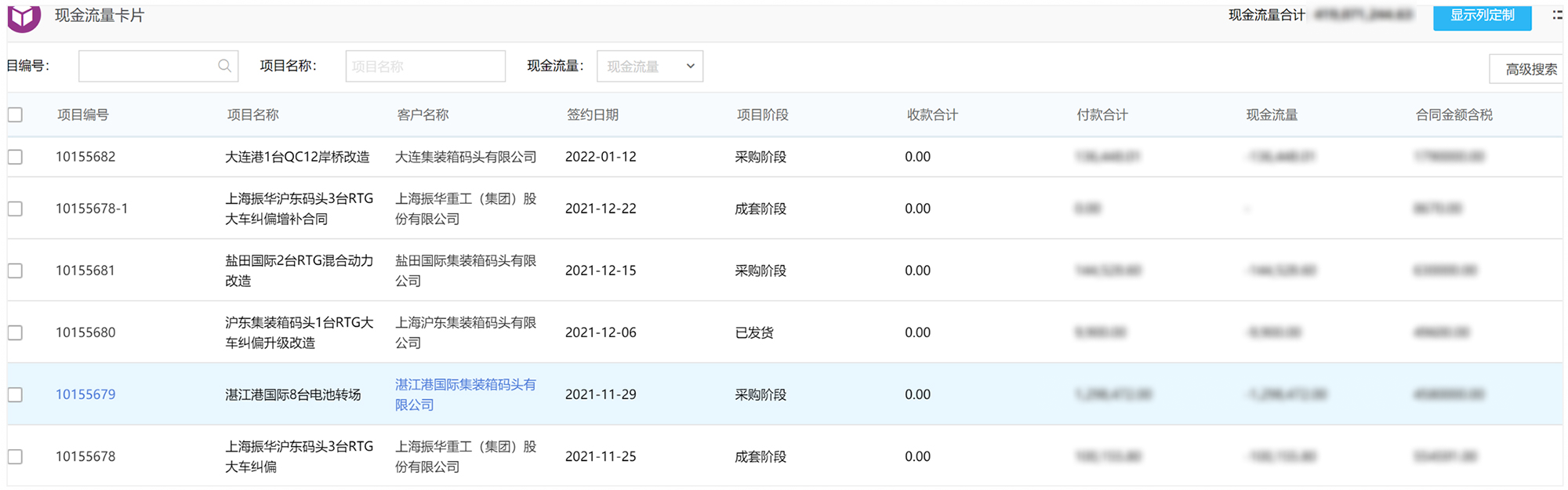Open project number link 10155679
This screenshot has height=490, width=1568.
click(85, 394)
